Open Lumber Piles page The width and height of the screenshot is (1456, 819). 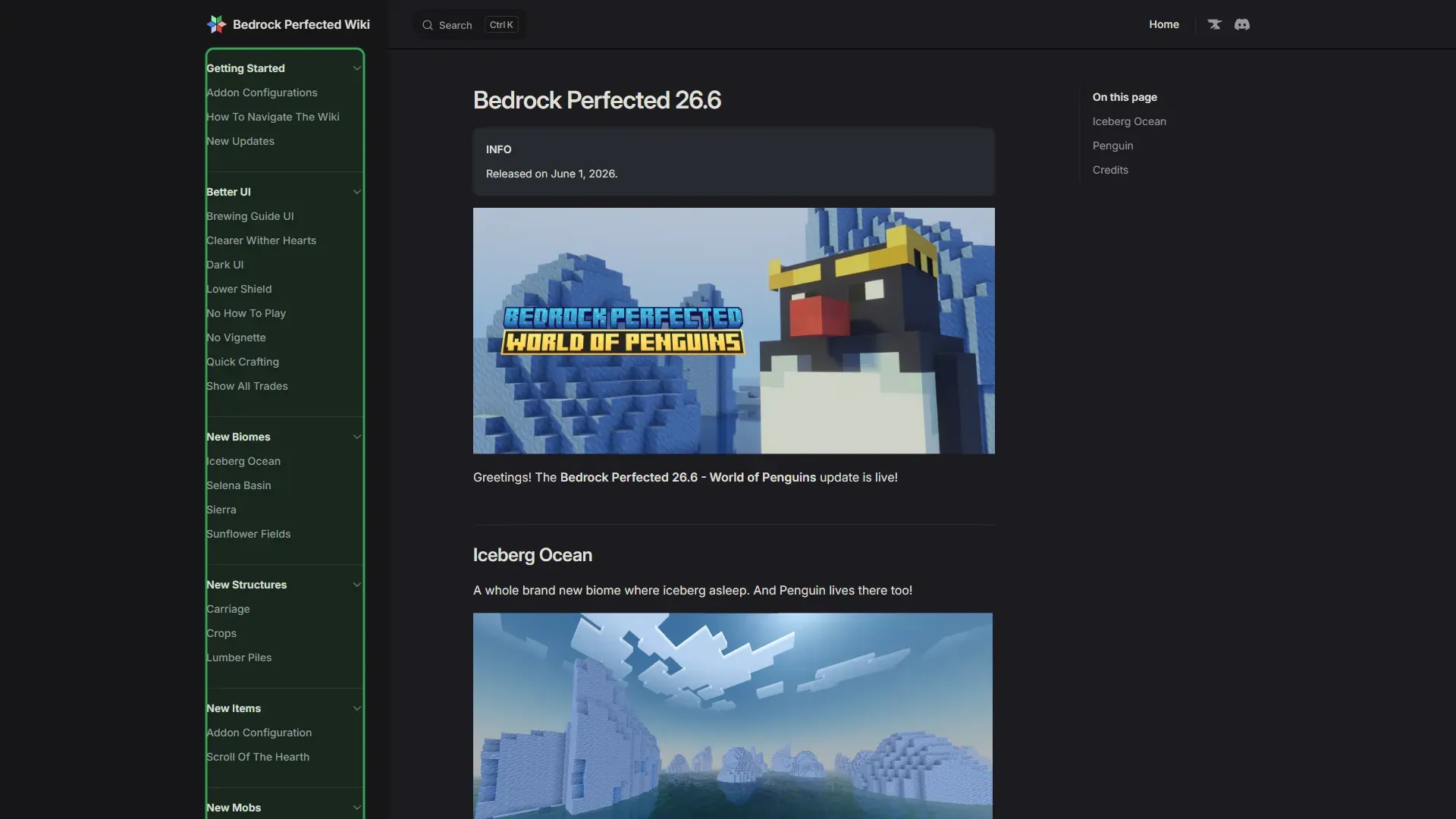click(239, 657)
